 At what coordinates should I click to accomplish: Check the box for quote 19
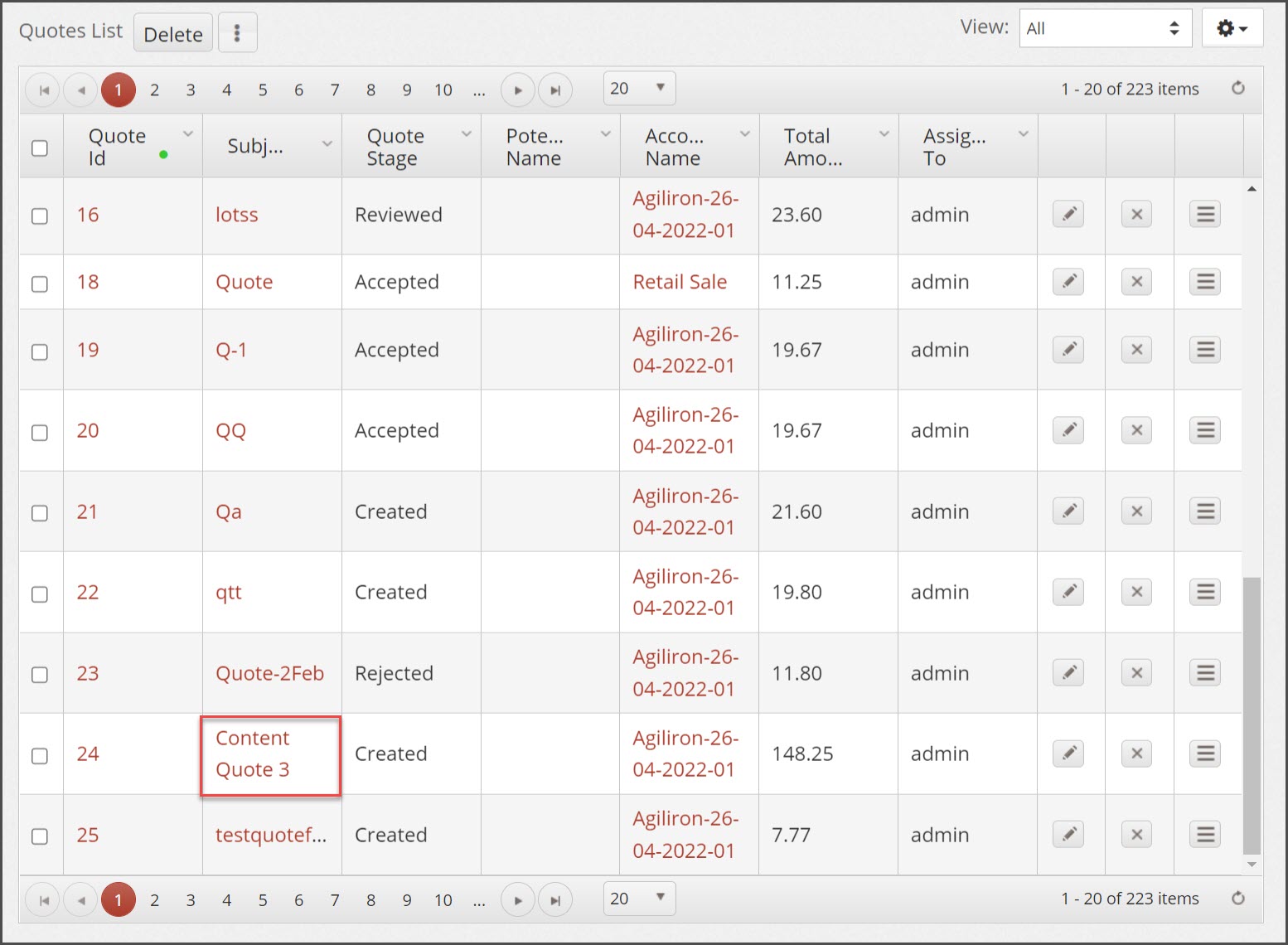[x=40, y=351]
